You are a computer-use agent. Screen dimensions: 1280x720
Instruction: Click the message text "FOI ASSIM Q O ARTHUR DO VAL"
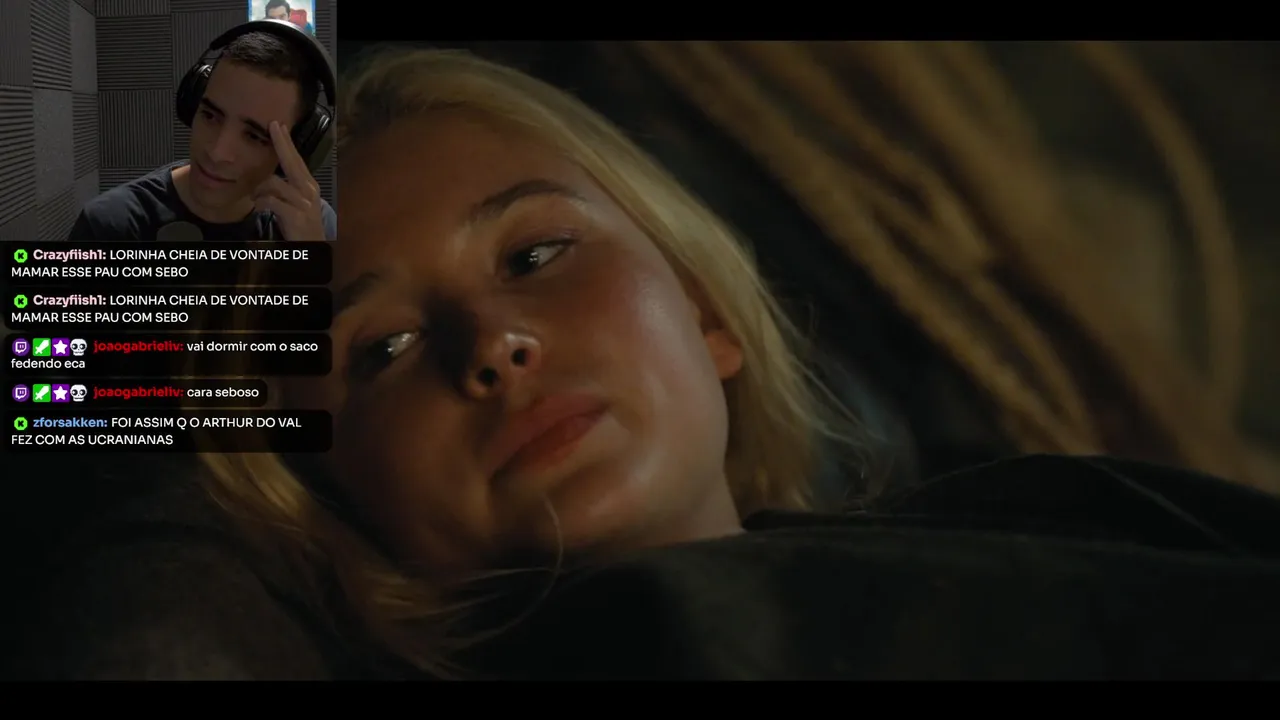tap(206, 423)
